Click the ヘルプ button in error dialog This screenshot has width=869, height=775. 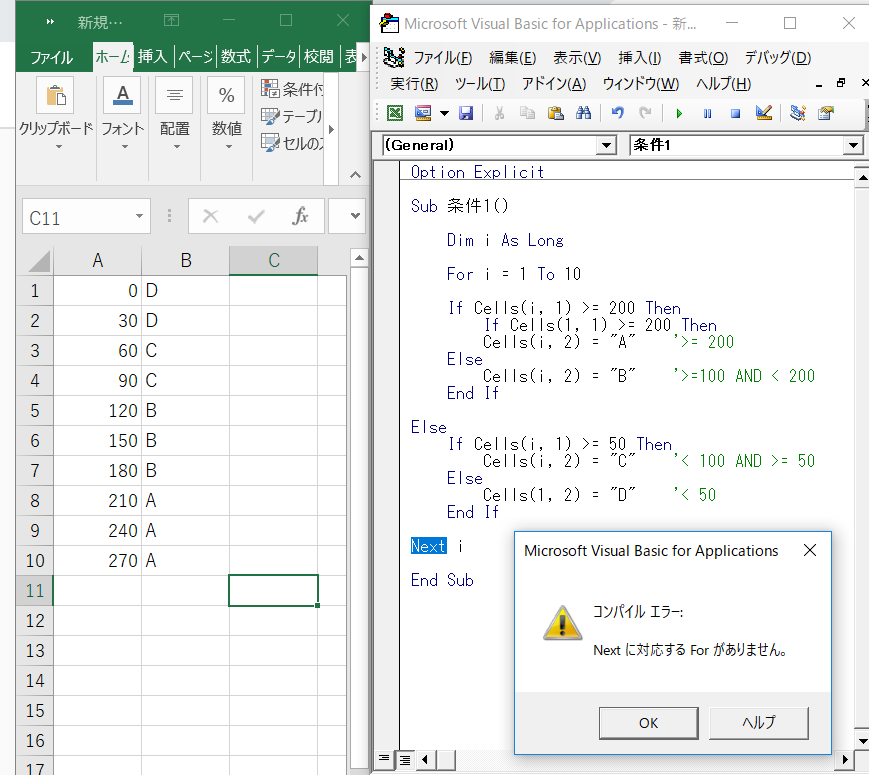pyautogui.click(x=759, y=723)
